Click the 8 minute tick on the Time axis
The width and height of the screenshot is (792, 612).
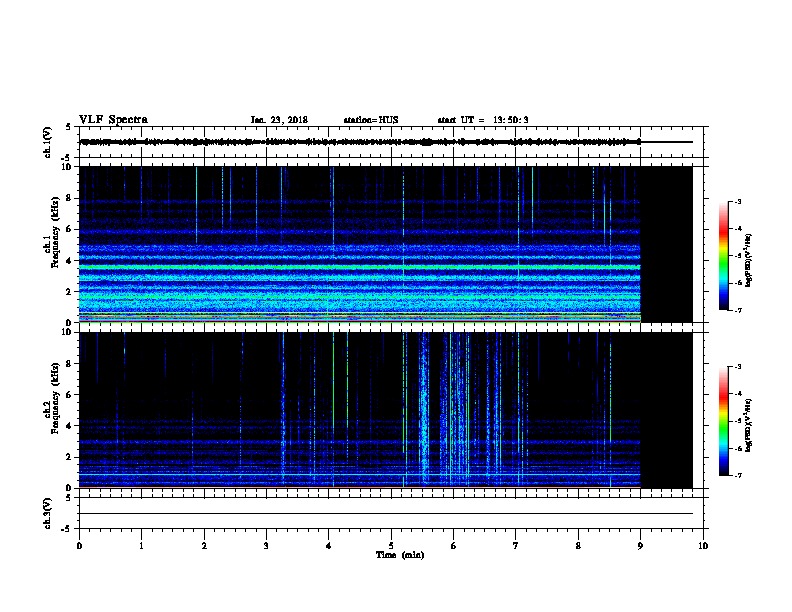[x=578, y=546]
